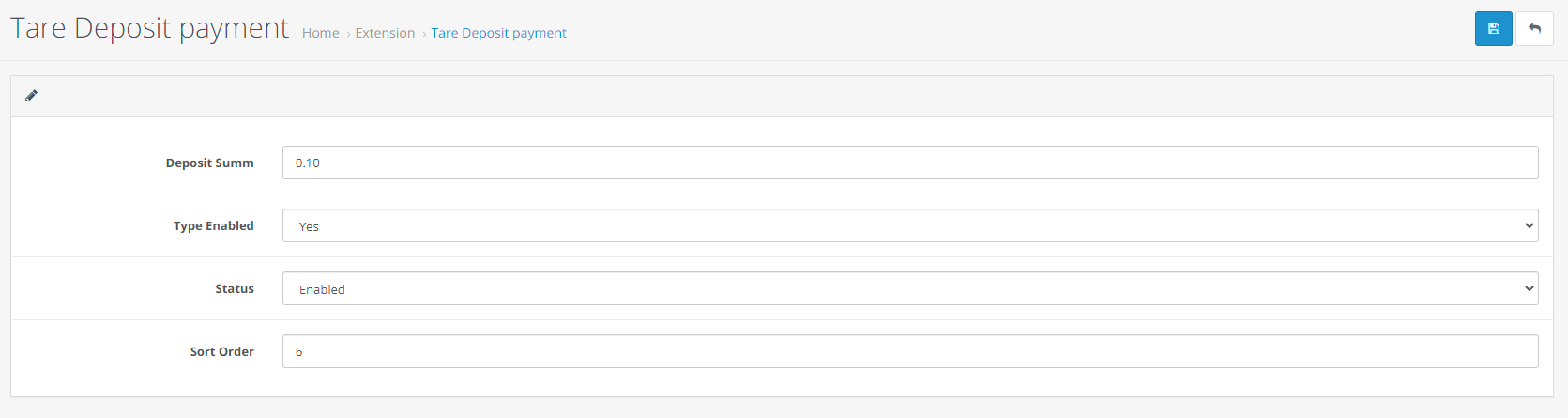Click the pencil edit icon in panel header
This screenshot has height=418, width=1568.
tap(31, 96)
